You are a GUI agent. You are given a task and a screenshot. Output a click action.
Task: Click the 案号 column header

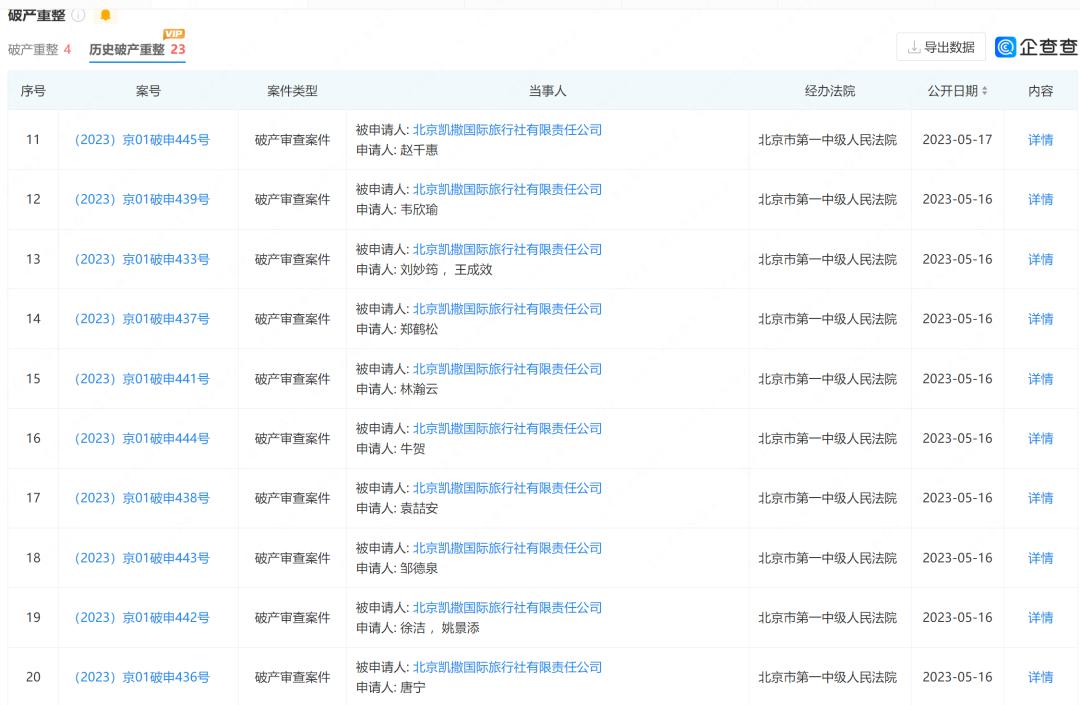coord(148,91)
